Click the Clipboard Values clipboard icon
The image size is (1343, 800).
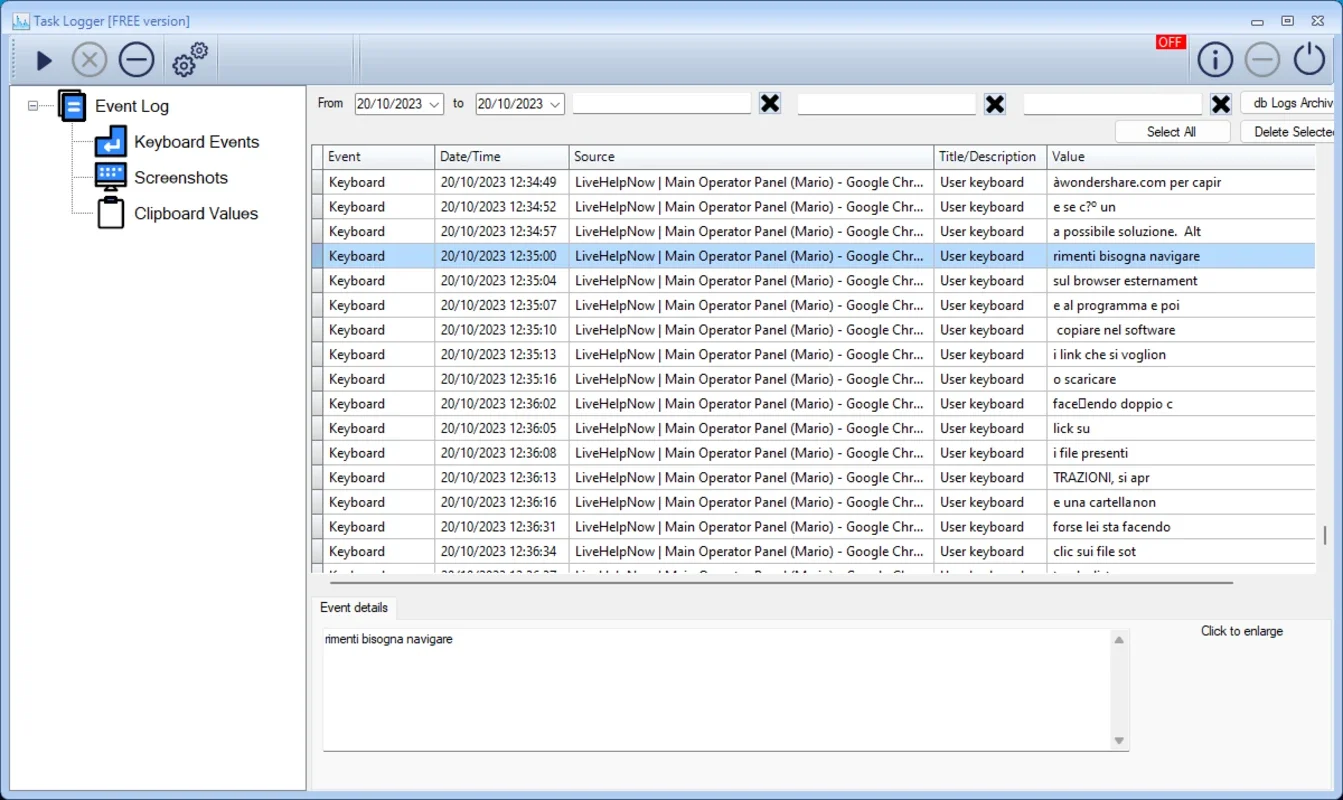[111, 213]
